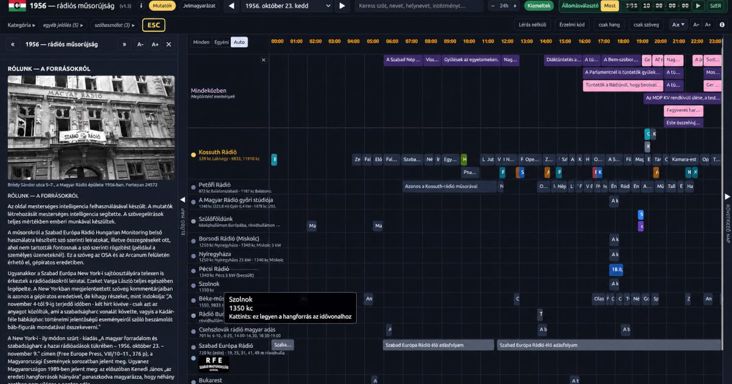Close the Mindeközben events section
The height and width of the screenshot is (384, 732).
point(263,60)
